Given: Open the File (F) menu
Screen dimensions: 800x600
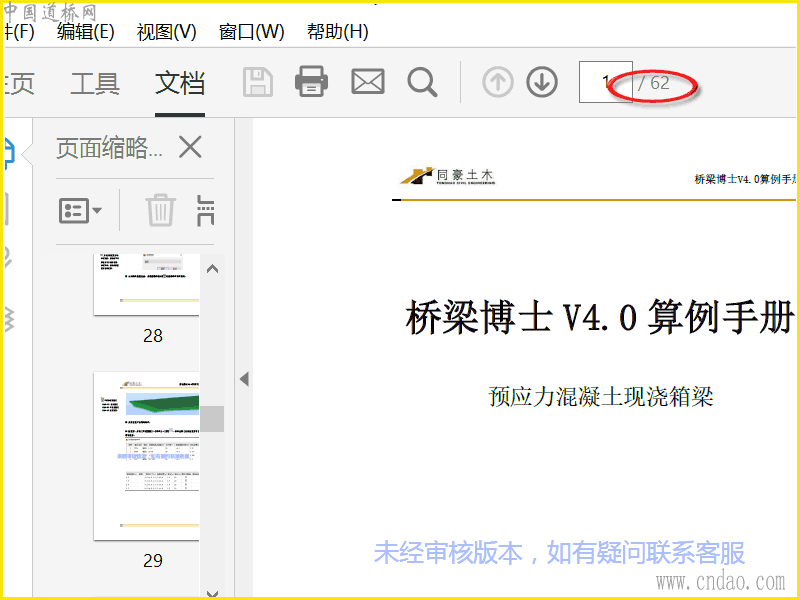Looking at the screenshot, I should 19,32.
